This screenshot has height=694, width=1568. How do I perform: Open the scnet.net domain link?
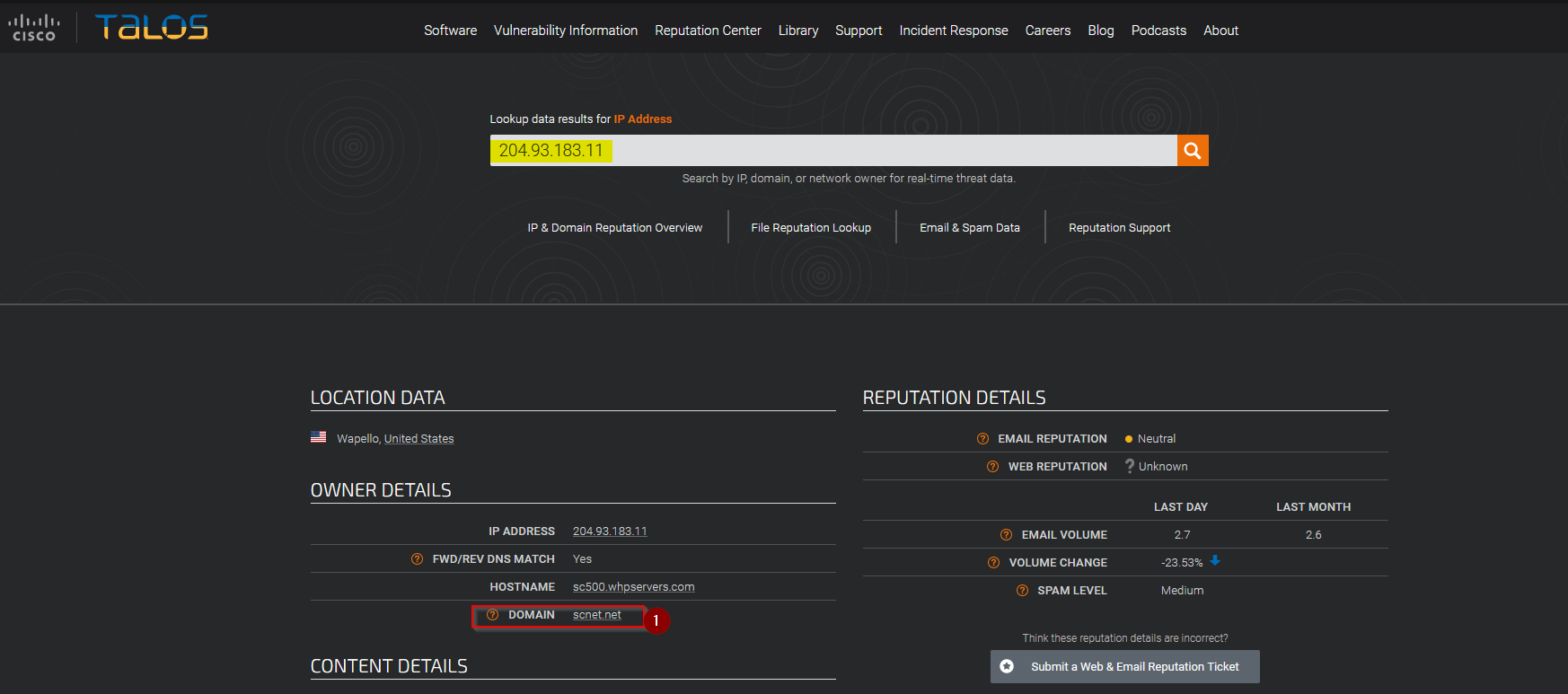pos(597,615)
